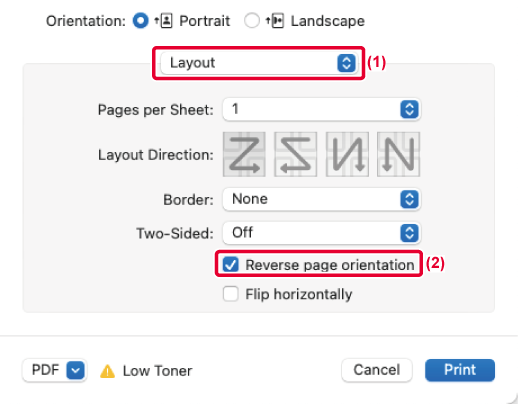
Task: Open the Pages per Sheet dropdown
Action: click(x=321, y=109)
